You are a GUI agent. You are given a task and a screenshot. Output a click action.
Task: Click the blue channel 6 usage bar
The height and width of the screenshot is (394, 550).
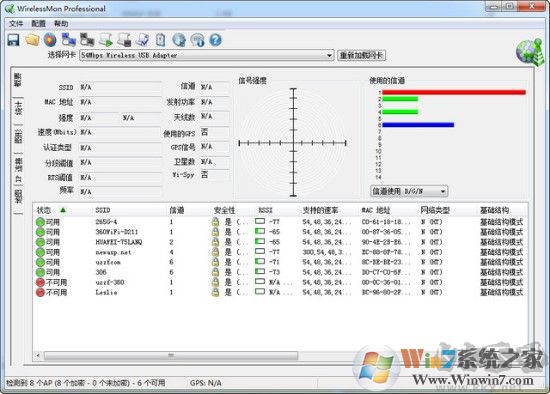click(x=418, y=125)
